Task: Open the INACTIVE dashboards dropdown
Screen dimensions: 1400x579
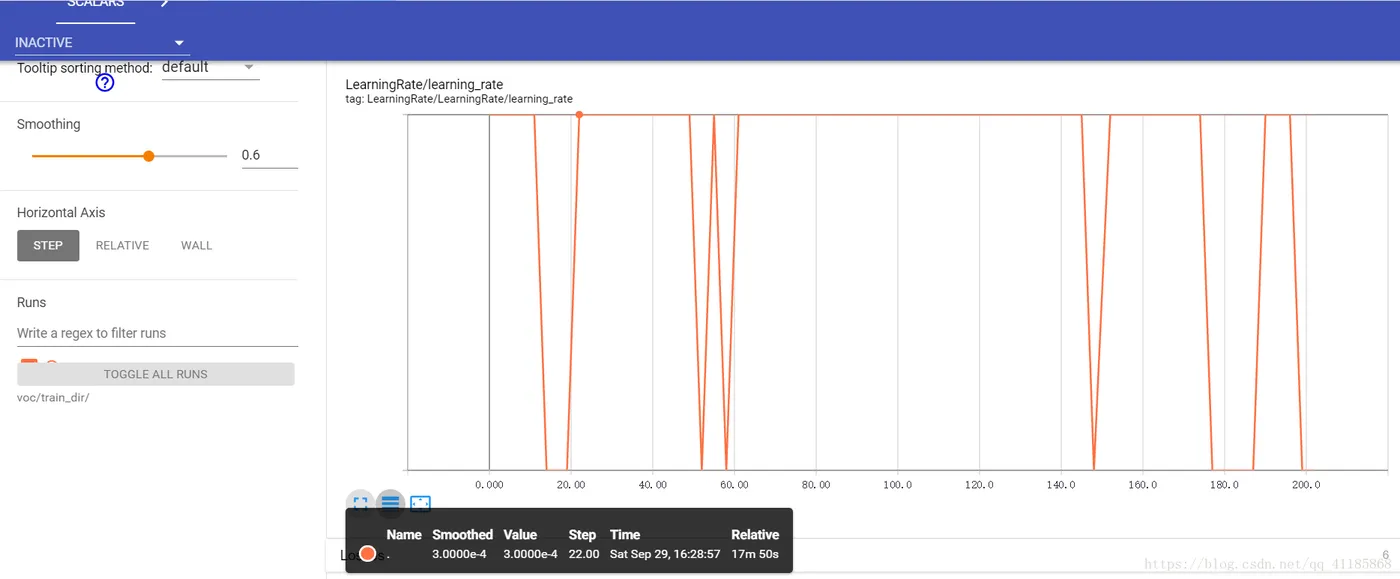Action: point(101,43)
